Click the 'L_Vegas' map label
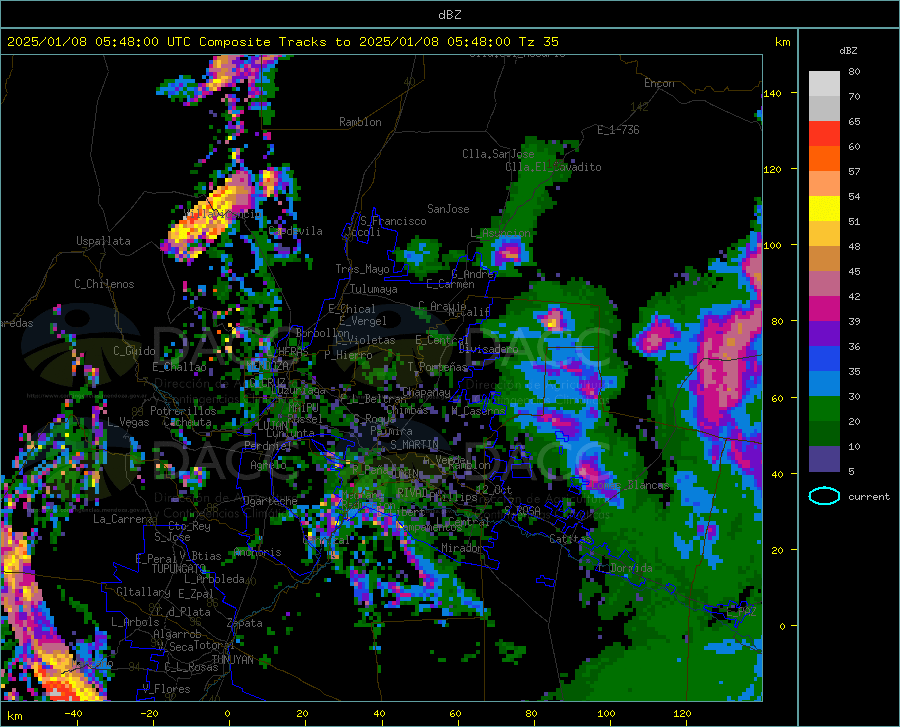The height and width of the screenshot is (727, 900). pos(128,422)
